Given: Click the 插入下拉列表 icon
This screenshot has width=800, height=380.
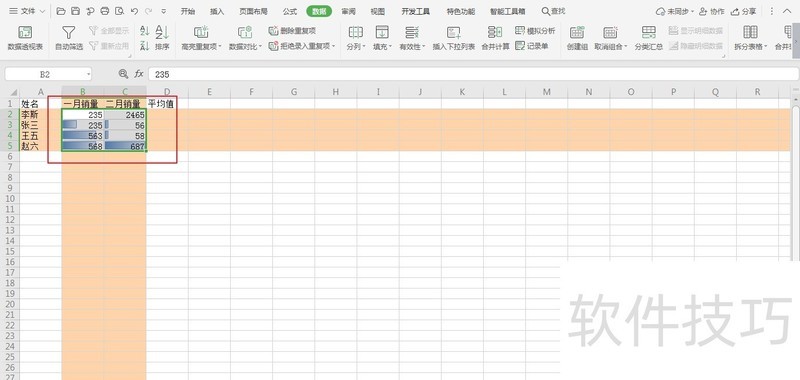Looking at the screenshot, I should (x=454, y=38).
